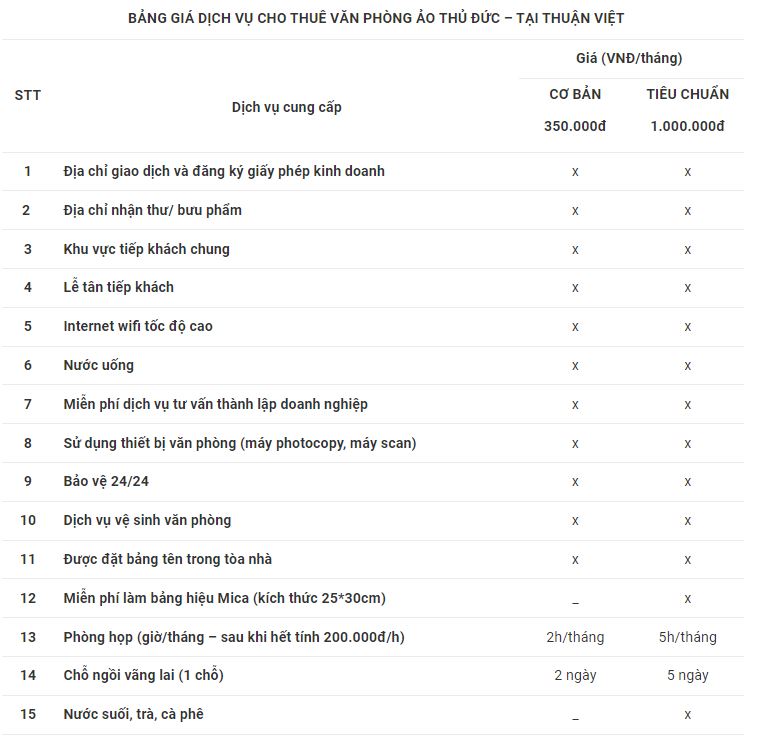Select the STT column header
This screenshot has width=782, height=736.
(27, 95)
